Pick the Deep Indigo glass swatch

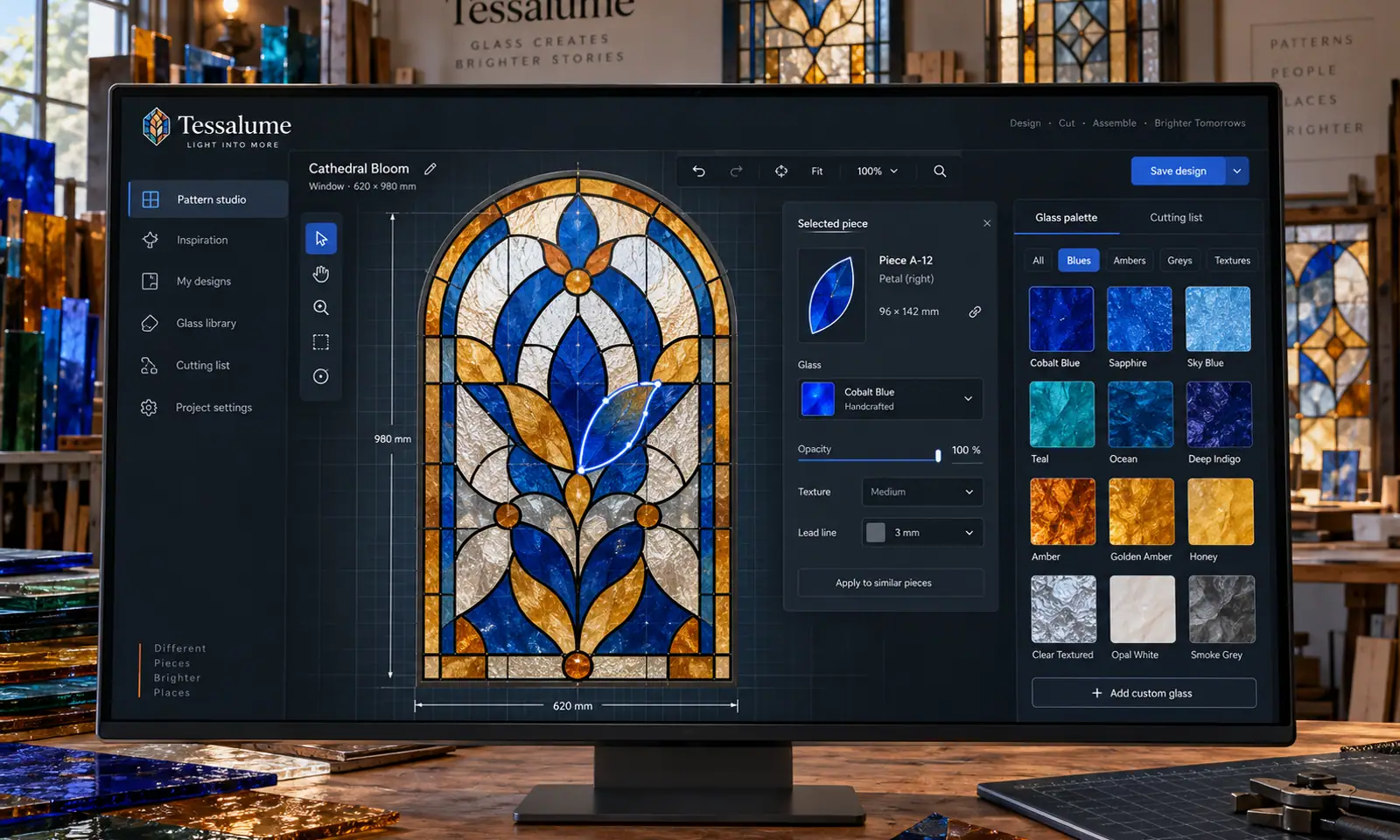click(1219, 415)
